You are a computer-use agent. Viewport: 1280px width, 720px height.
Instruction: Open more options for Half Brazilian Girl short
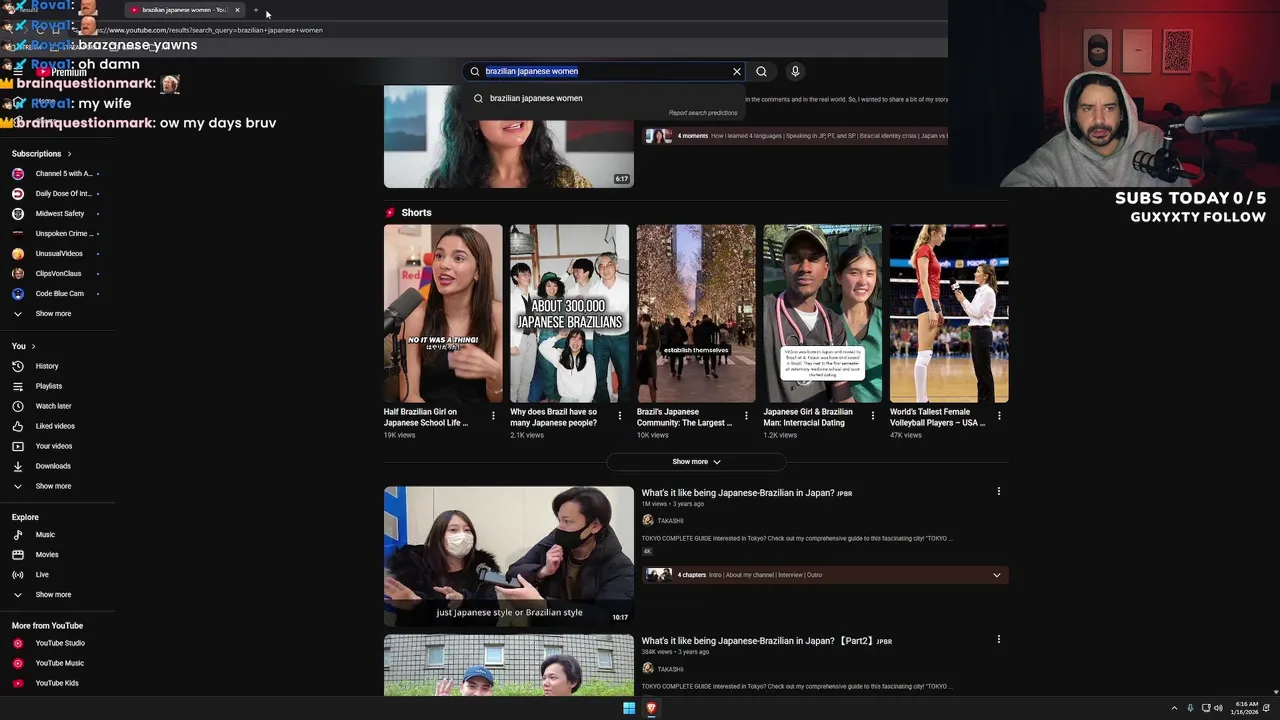(x=493, y=416)
